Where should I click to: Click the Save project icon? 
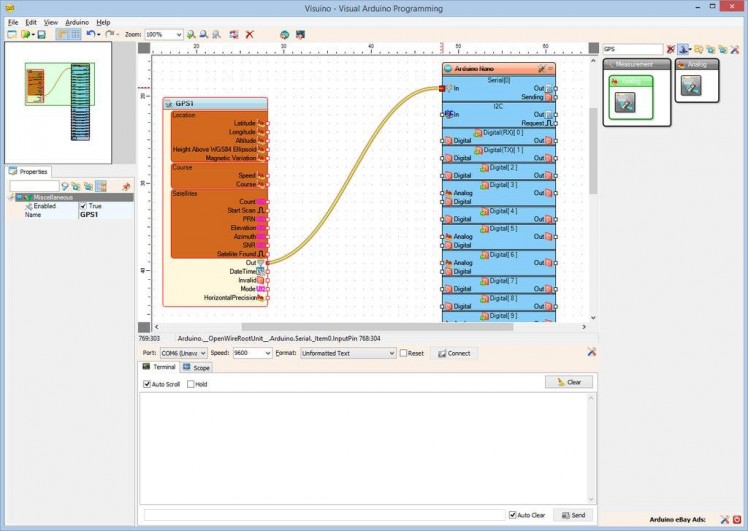tap(41, 34)
